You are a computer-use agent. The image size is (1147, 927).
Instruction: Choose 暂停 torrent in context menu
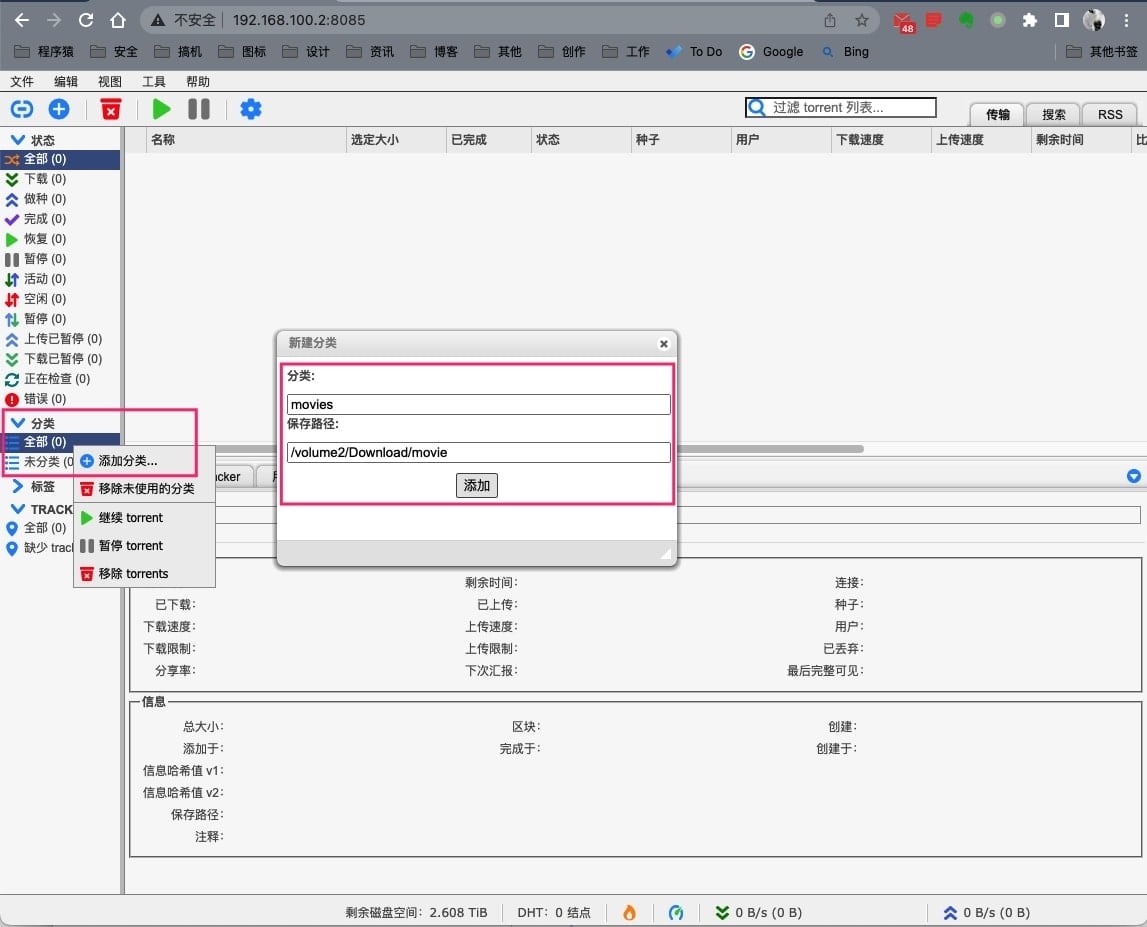pyautogui.click(x=144, y=546)
